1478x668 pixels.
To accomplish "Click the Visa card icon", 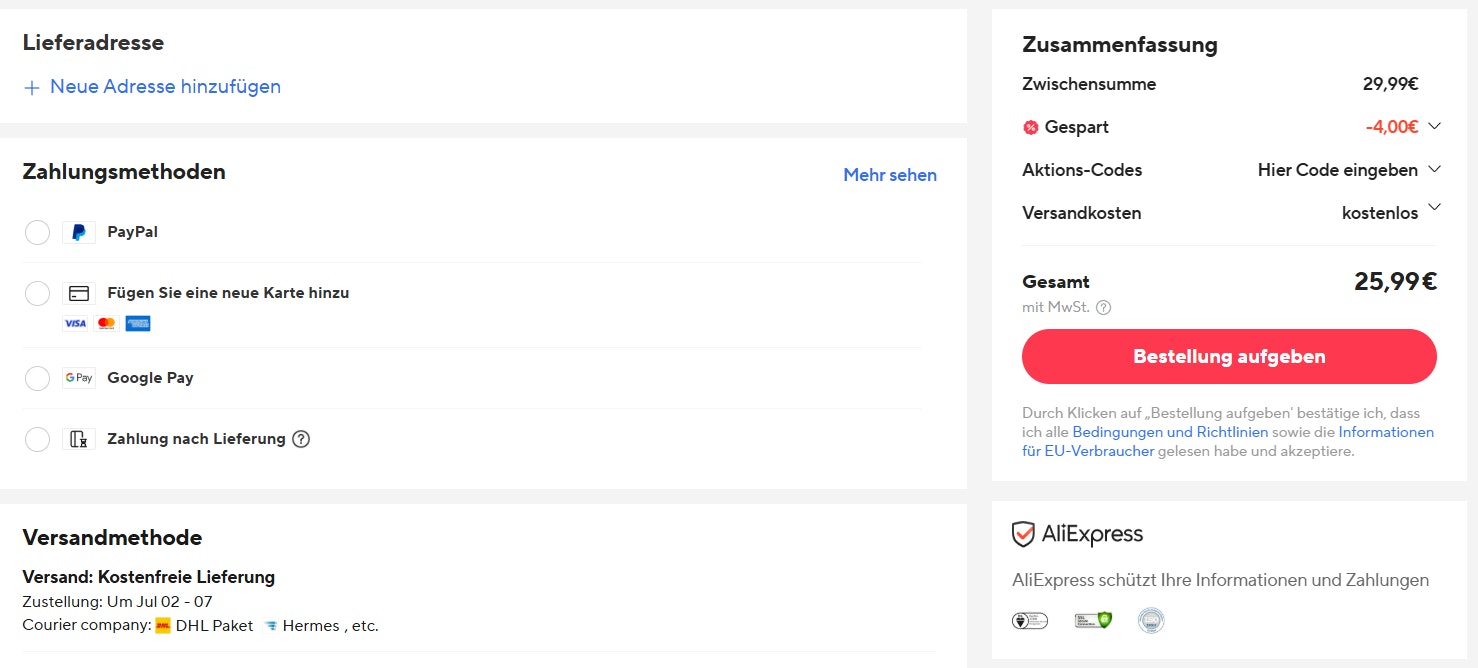I will click(x=75, y=323).
